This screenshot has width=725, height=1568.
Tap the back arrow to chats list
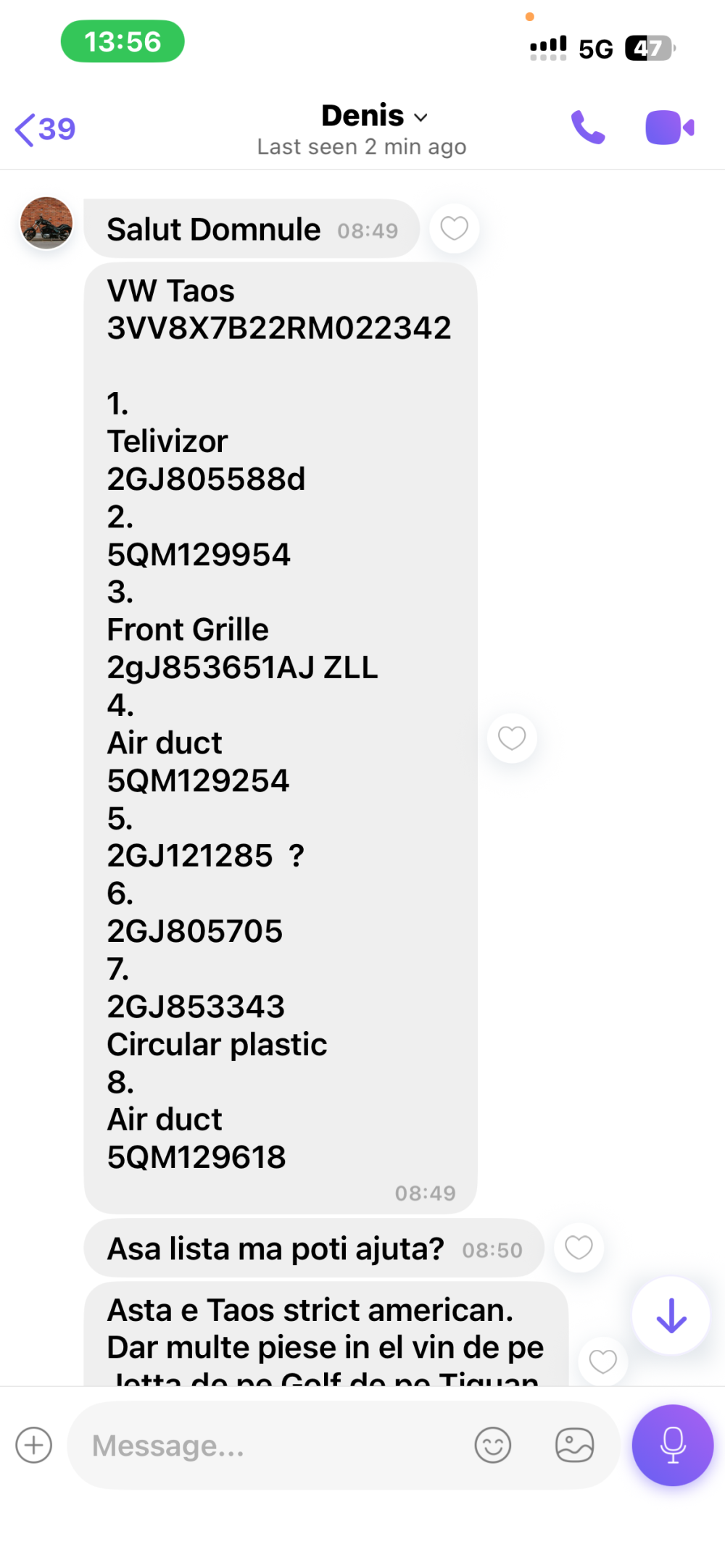[25, 130]
